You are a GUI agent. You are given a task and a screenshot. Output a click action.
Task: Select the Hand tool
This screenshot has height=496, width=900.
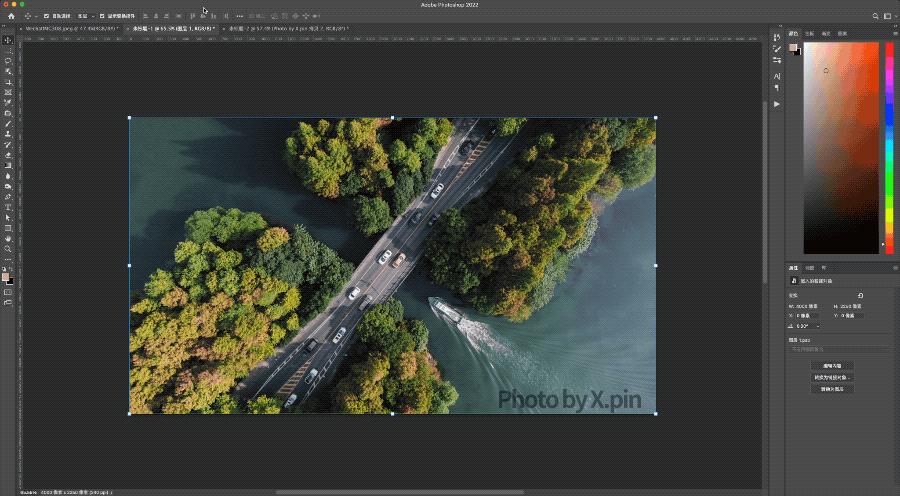click(x=8, y=239)
